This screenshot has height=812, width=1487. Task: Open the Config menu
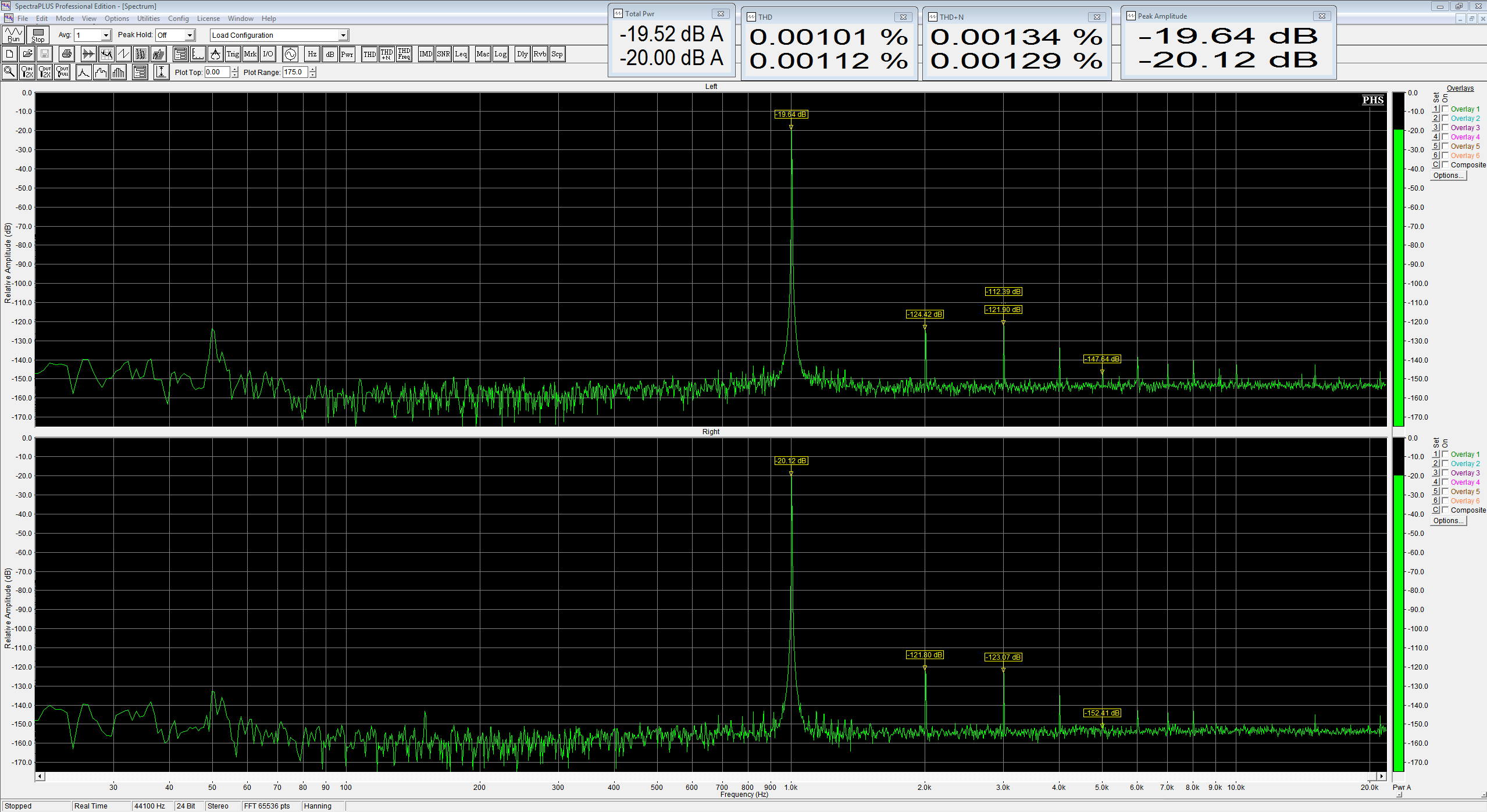(x=179, y=19)
